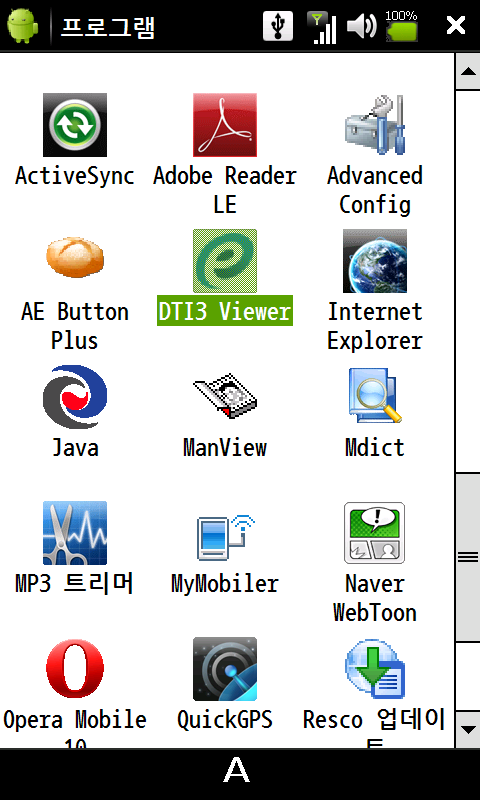Tap the Android start menu icon
The height and width of the screenshot is (800, 480).
22,26
